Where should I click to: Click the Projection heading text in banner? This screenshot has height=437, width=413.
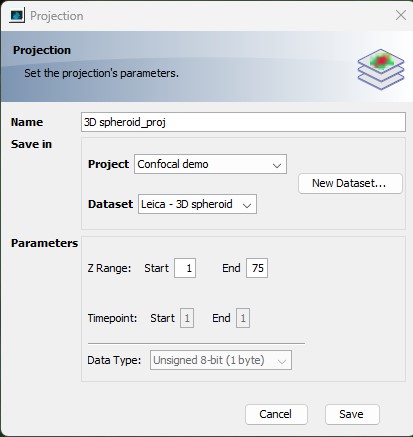click(42, 50)
